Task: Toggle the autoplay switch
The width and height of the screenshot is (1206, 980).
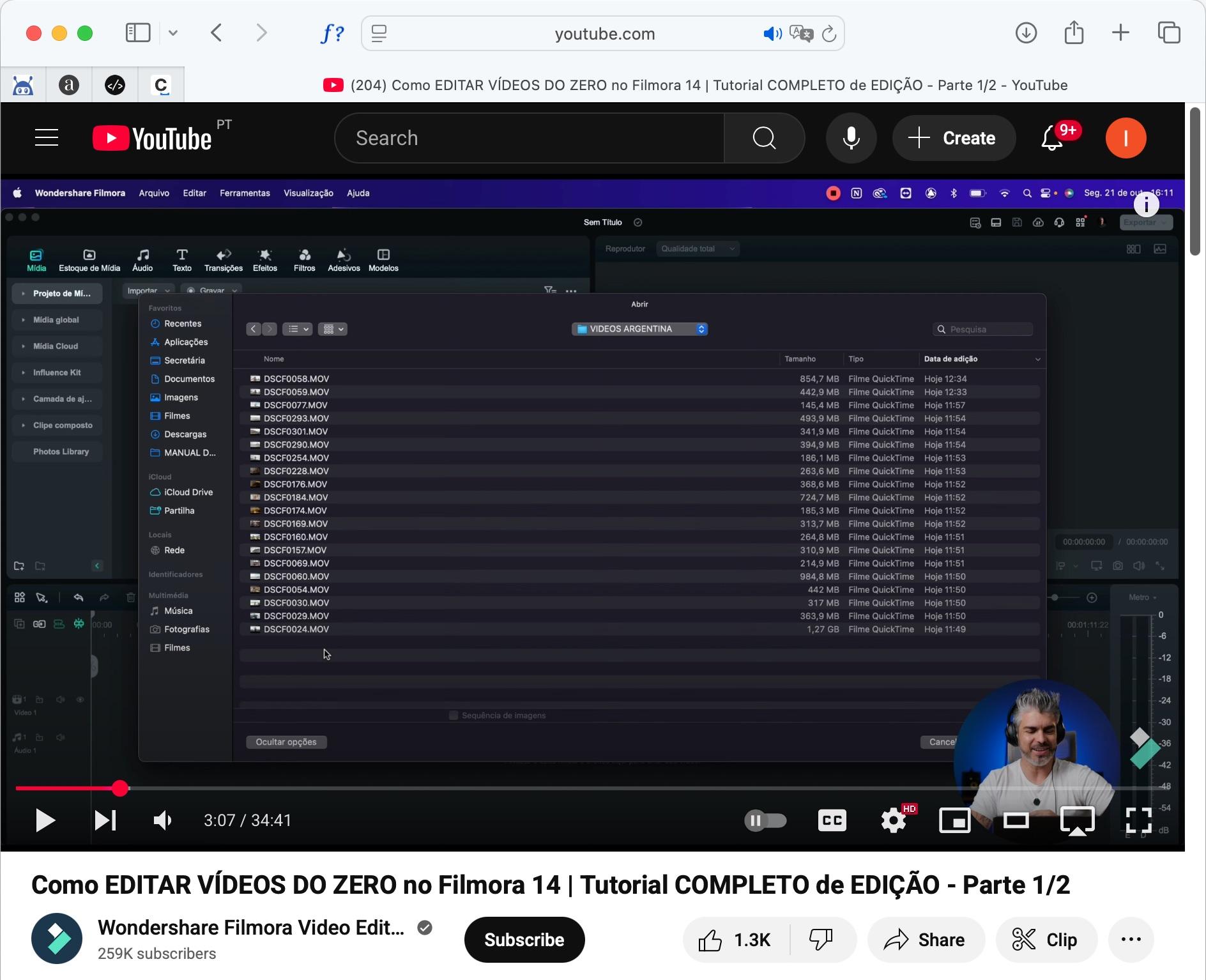Action: (765, 820)
